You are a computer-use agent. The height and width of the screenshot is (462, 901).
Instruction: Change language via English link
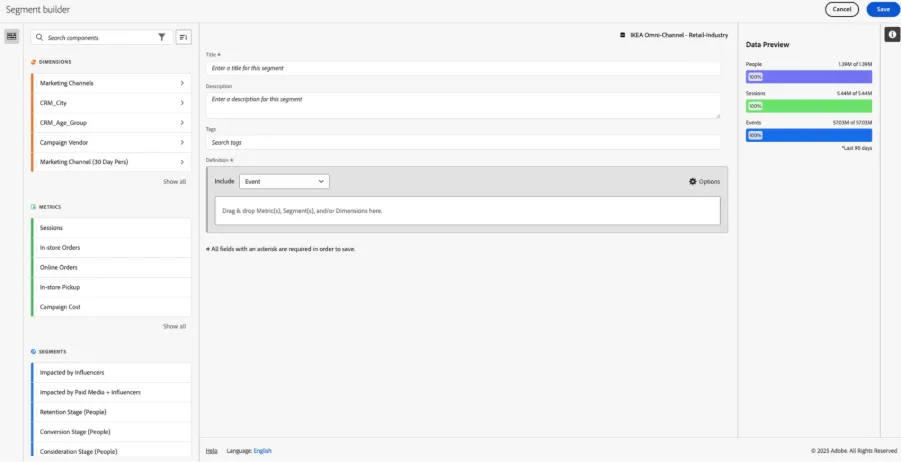pos(262,451)
